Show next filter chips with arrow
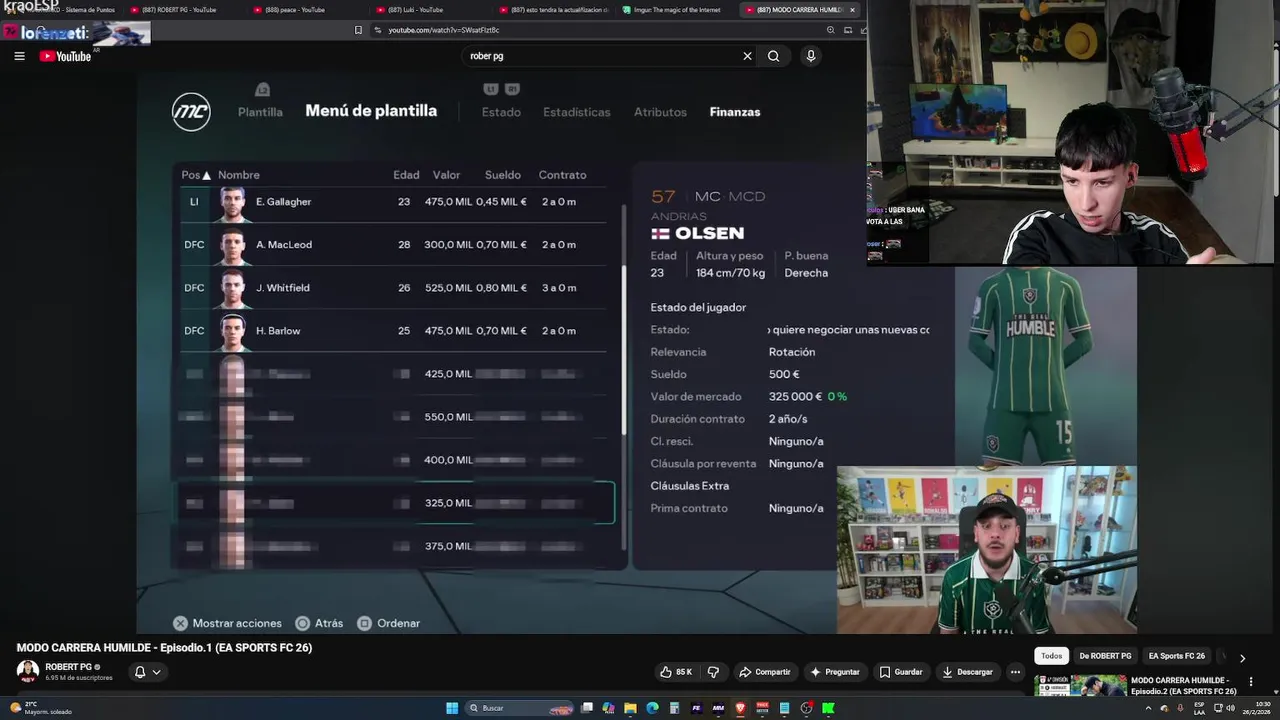This screenshot has width=1280, height=720. coord(1242,658)
